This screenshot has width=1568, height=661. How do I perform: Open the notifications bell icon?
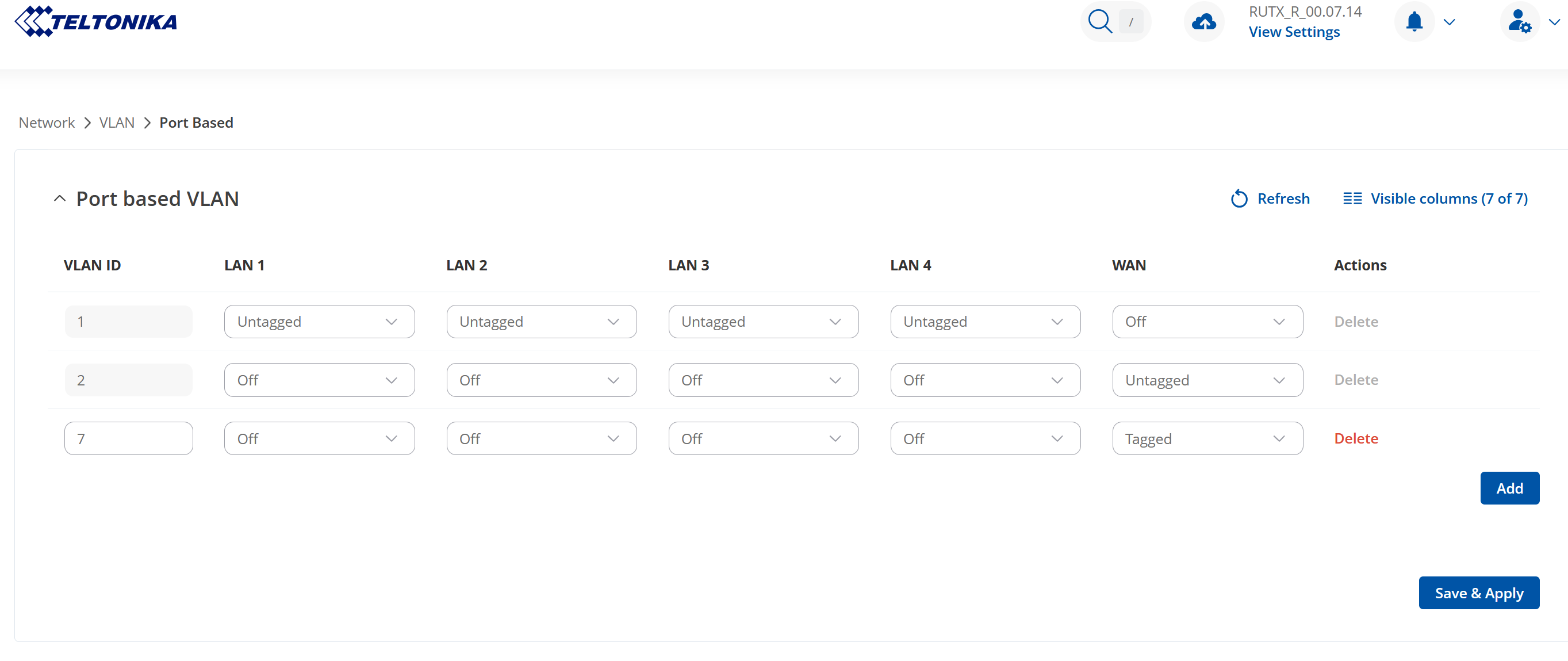click(x=1414, y=22)
